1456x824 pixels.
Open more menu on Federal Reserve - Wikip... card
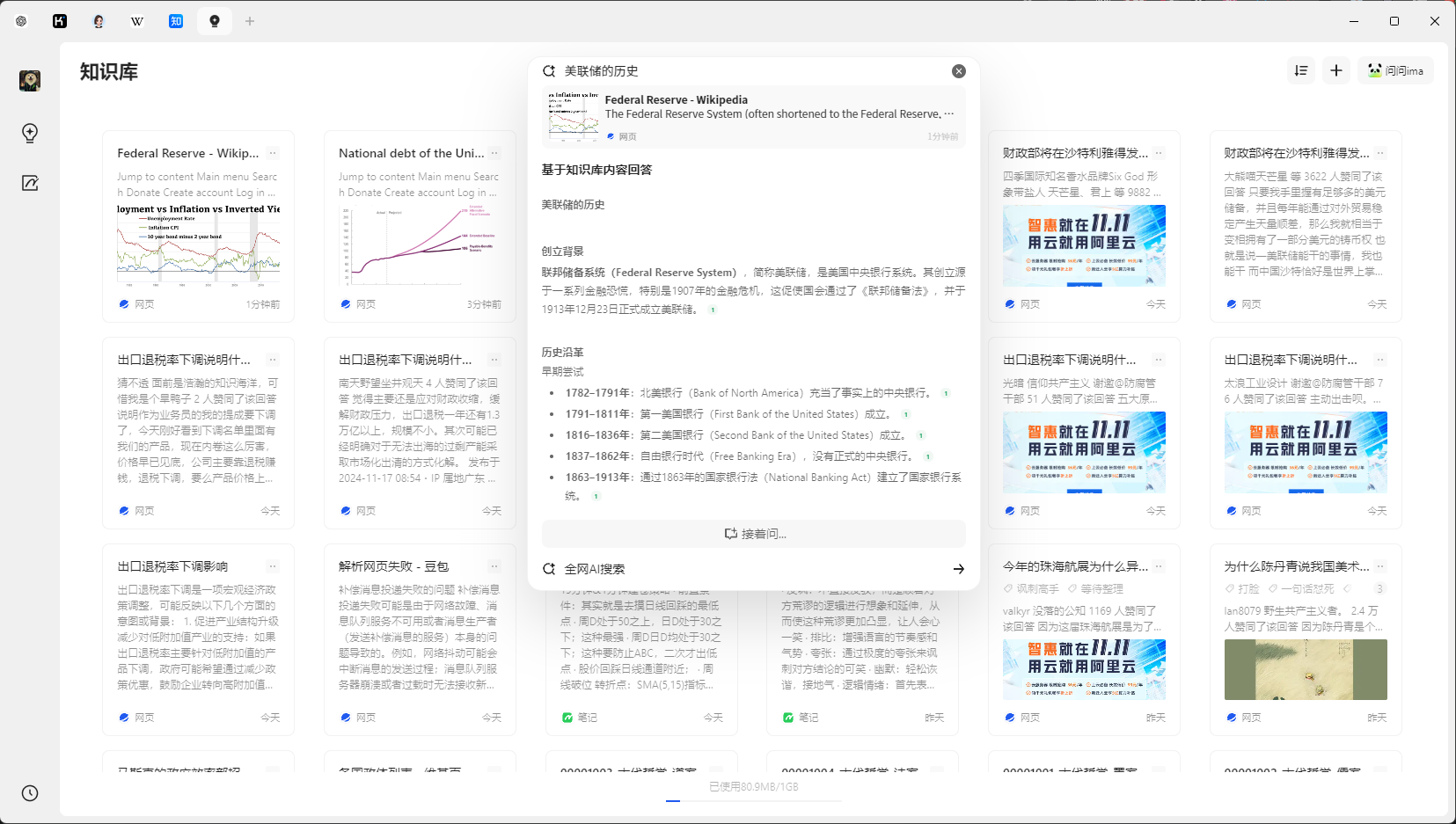[273, 153]
